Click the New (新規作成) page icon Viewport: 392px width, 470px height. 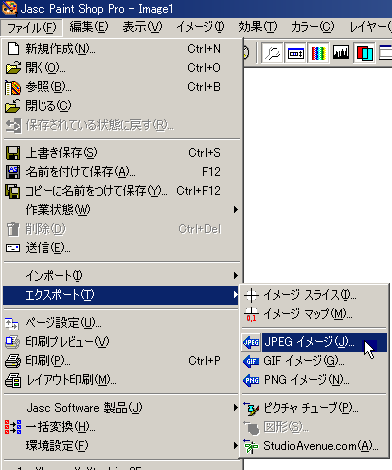click(x=13, y=49)
